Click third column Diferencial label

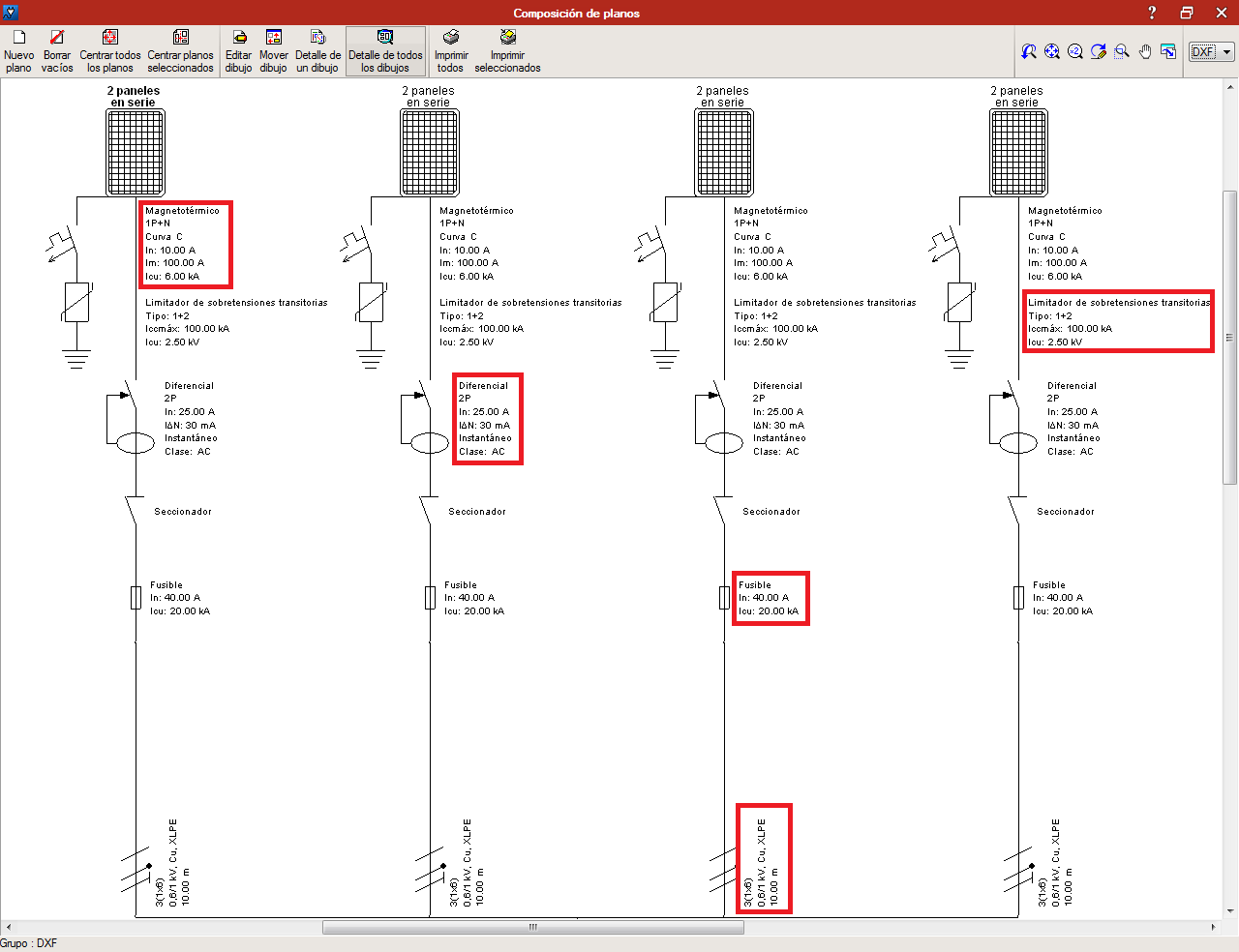tap(777, 385)
